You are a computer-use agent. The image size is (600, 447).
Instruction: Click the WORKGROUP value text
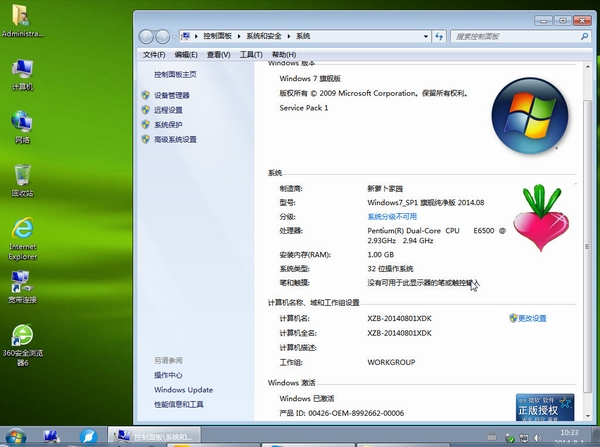click(x=391, y=362)
